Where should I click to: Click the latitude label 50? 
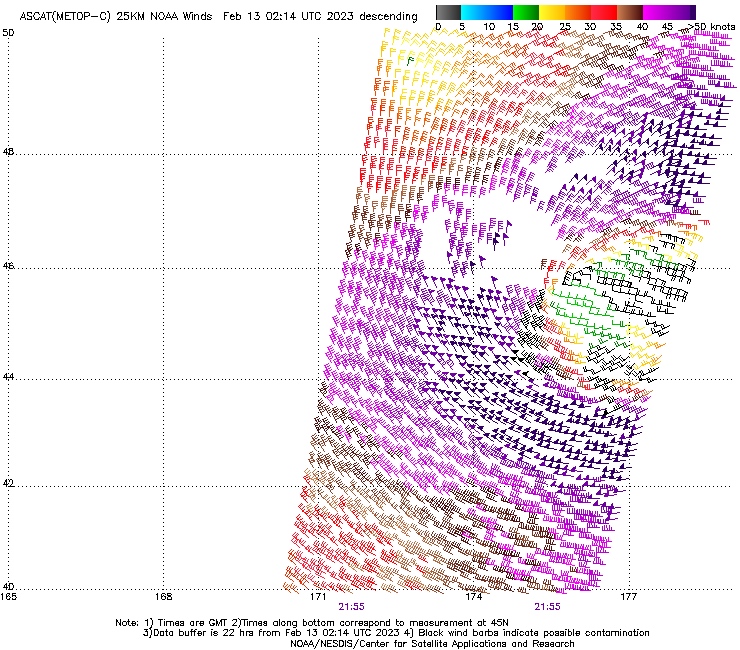point(8,33)
